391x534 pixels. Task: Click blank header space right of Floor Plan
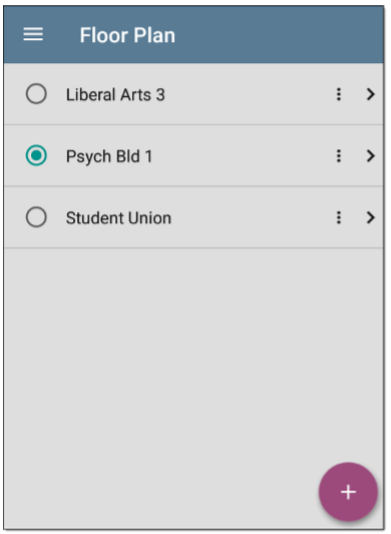(278, 34)
